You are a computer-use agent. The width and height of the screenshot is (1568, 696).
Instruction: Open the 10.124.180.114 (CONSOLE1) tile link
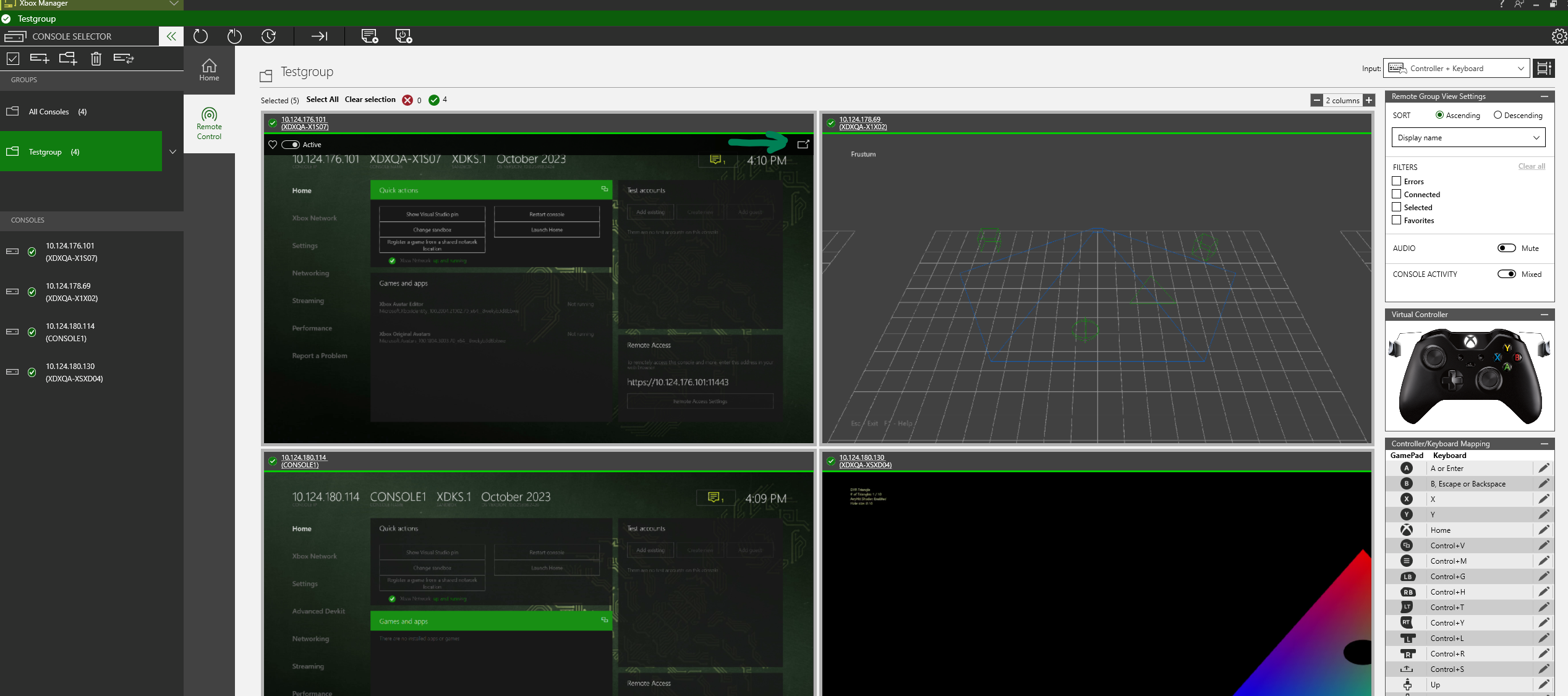coord(304,461)
